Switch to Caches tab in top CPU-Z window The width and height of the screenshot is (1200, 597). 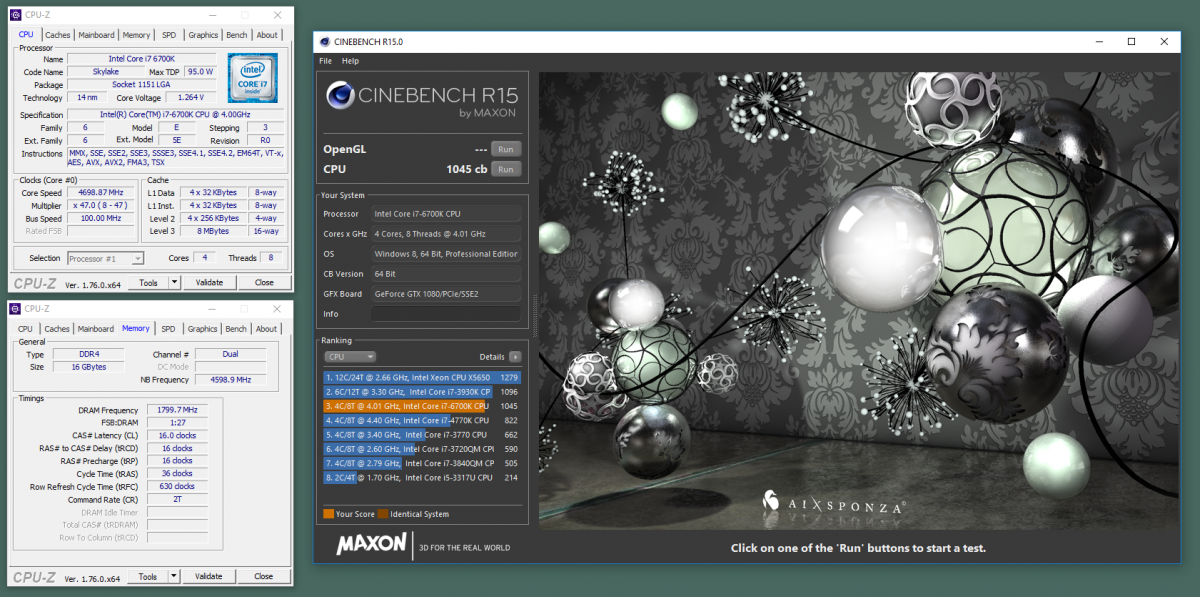[57, 35]
